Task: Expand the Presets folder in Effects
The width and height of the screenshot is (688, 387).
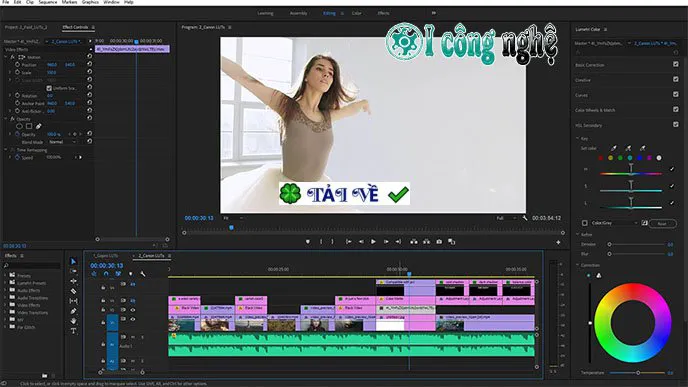Action: (5, 276)
